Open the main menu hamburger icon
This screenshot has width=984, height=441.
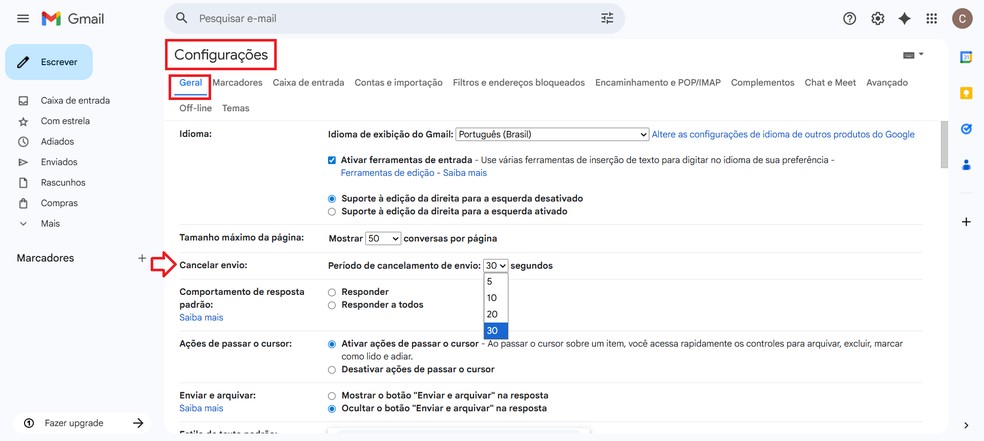click(x=23, y=19)
